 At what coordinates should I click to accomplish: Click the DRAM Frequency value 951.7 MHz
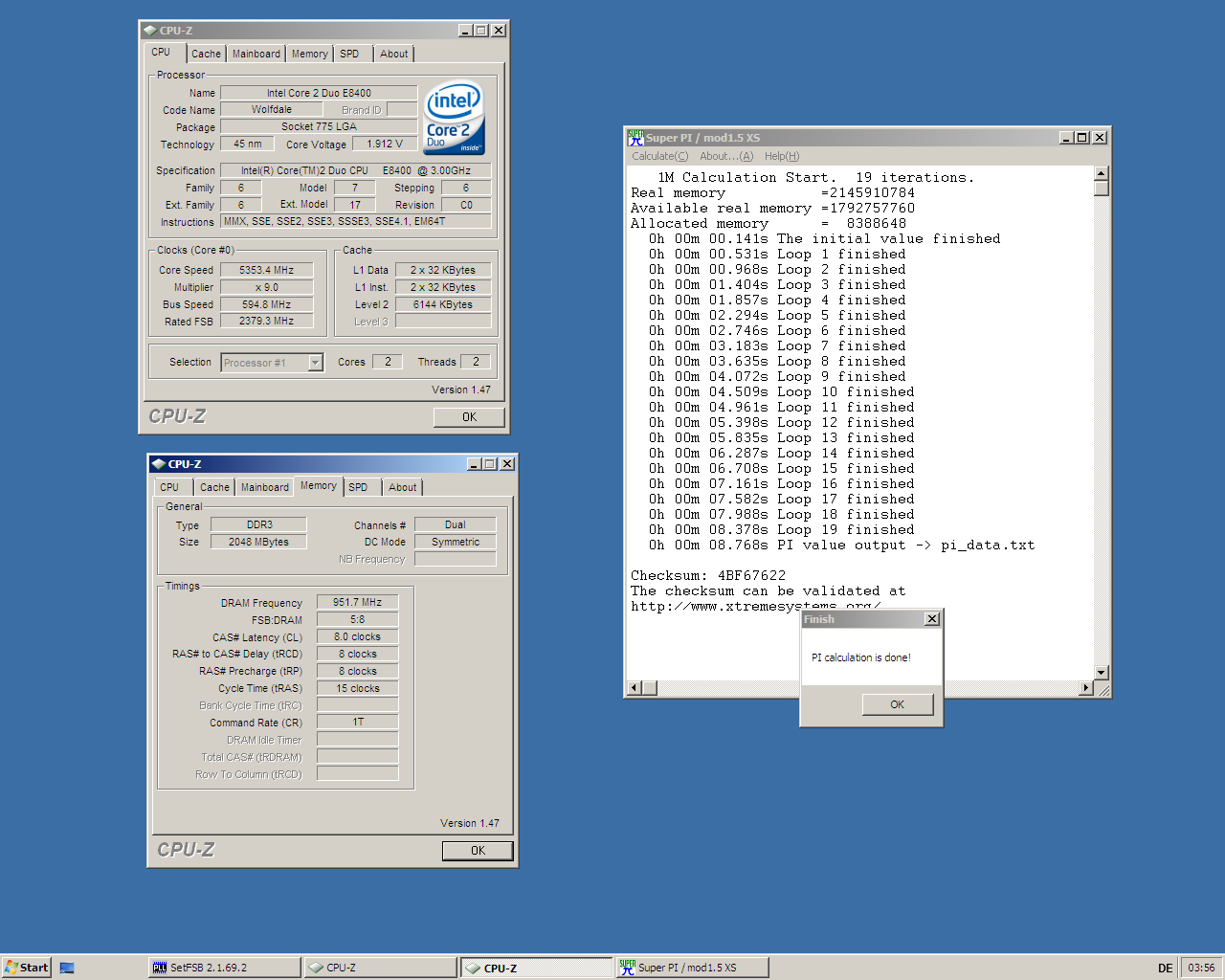(x=358, y=603)
